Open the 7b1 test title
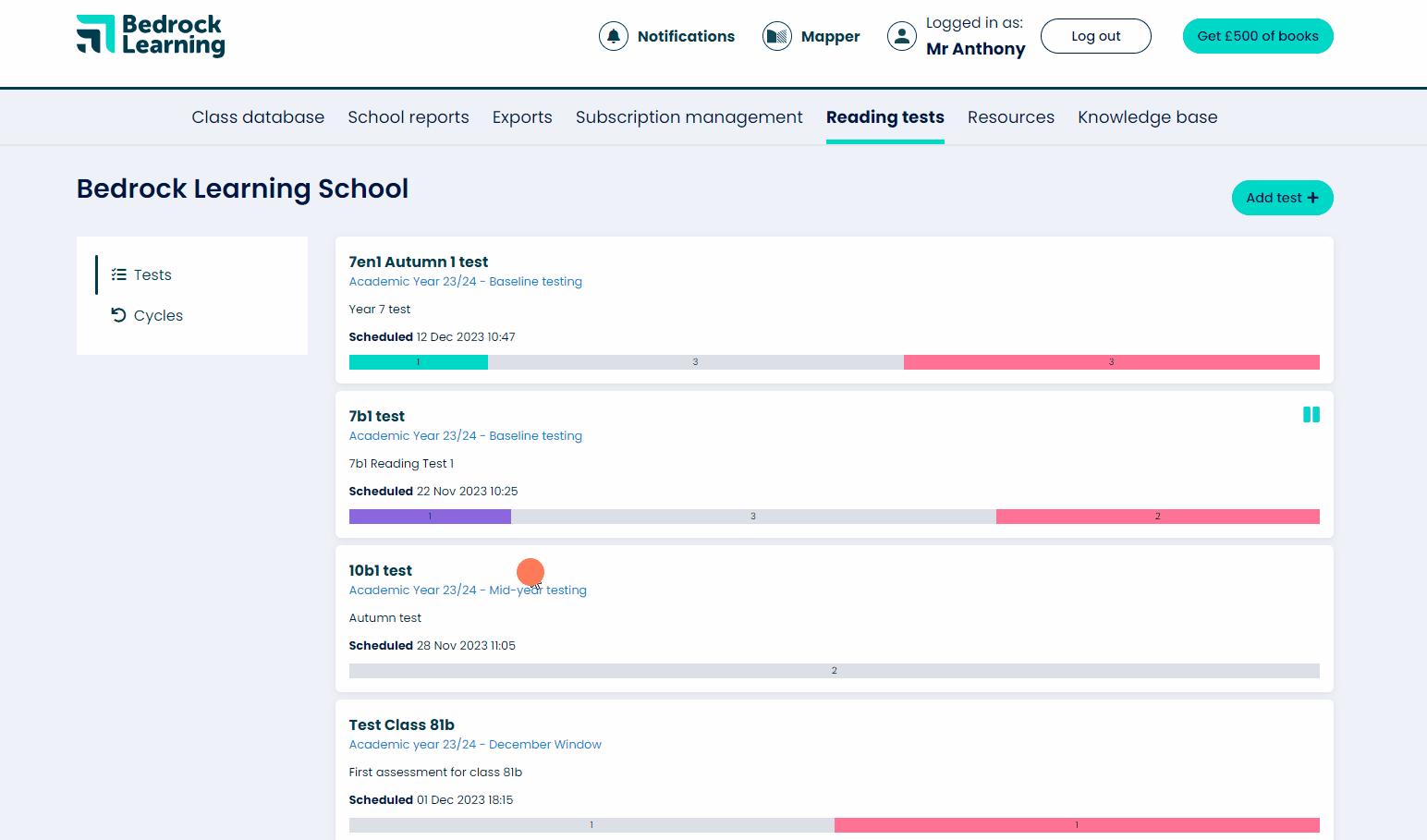This screenshot has width=1427, height=840. click(x=377, y=417)
